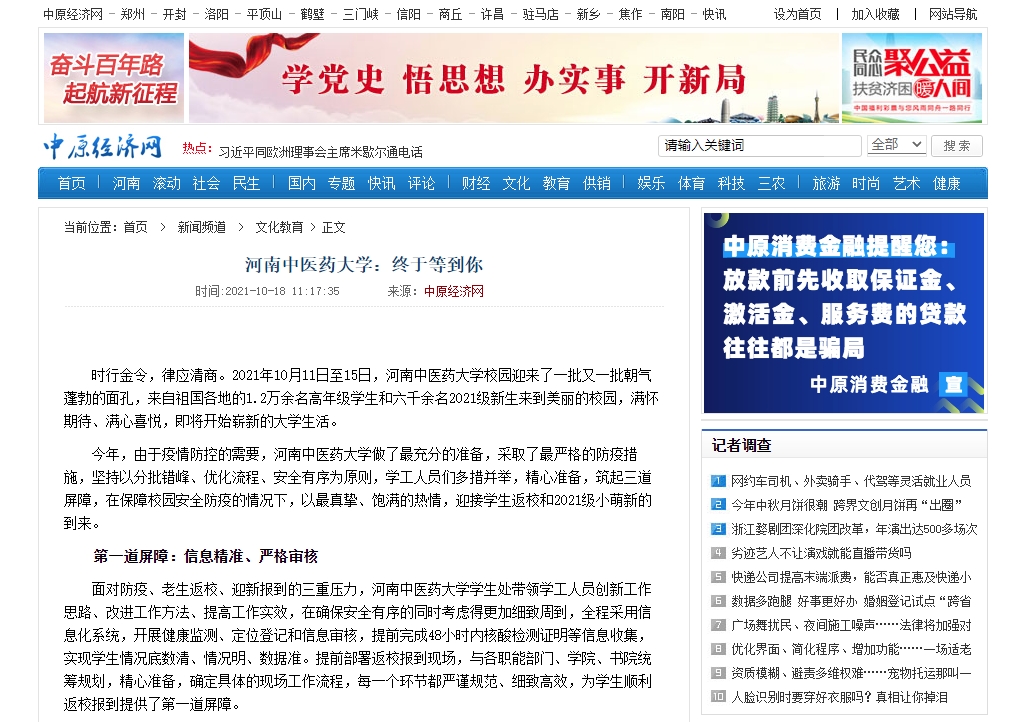Viewport: 1025px width, 722px height.
Task: Open the 中原消费金融 advertisement
Action: (x=843, y=312)
